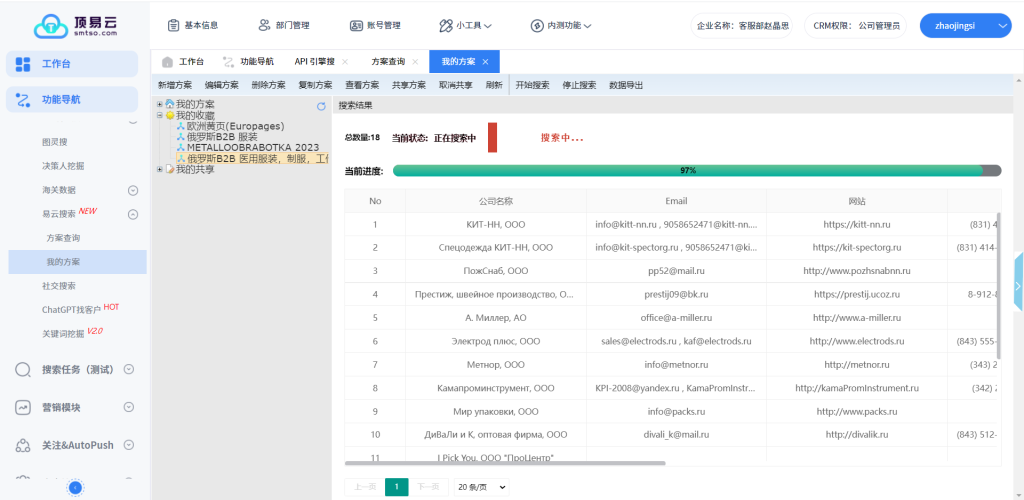Viewport: 1024px width, 500px height.
Task: Click the 顶易云 cloud logo
Action: (50, 25)
